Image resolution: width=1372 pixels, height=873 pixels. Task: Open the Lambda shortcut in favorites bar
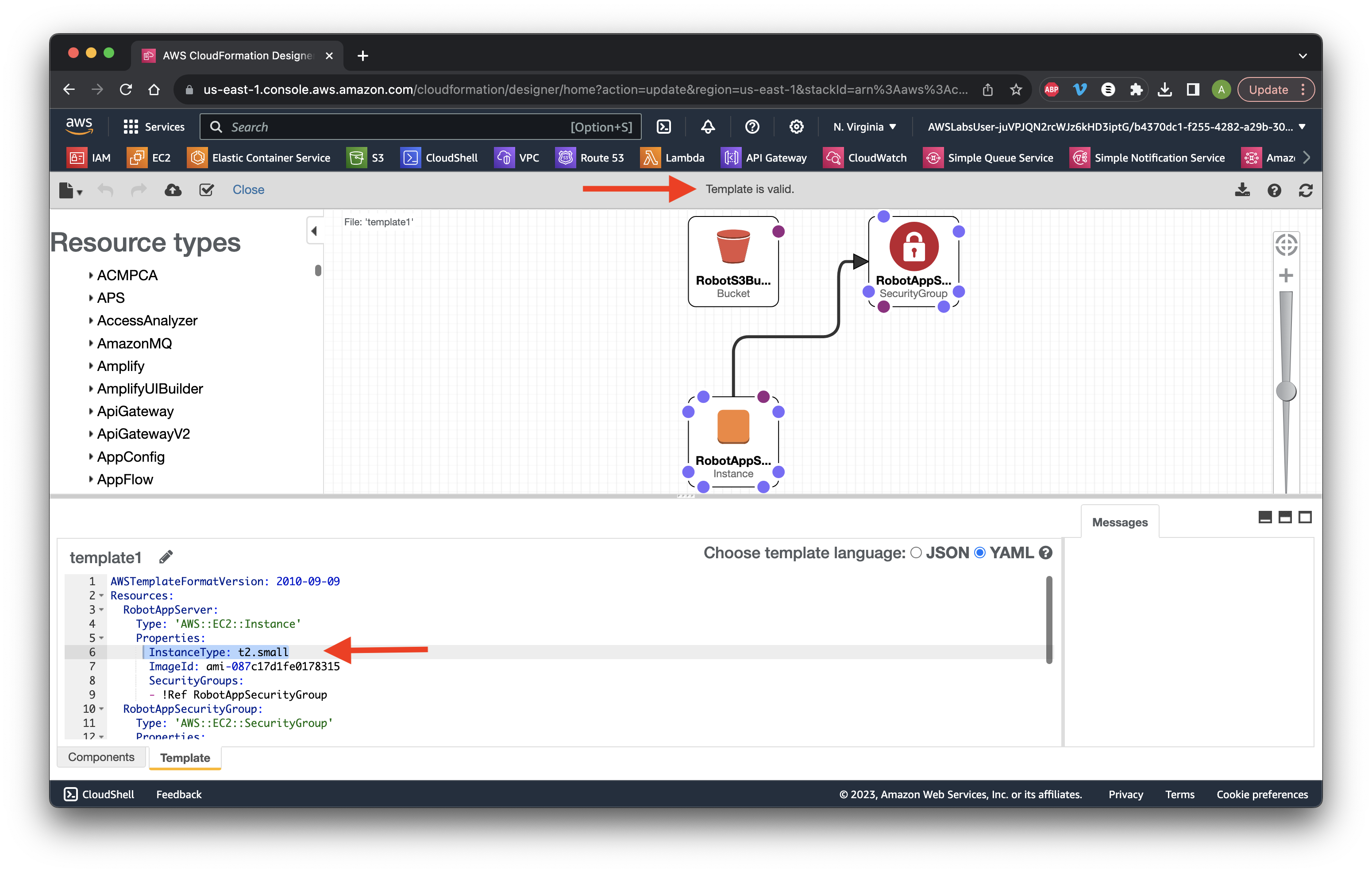tap(672, 158)
